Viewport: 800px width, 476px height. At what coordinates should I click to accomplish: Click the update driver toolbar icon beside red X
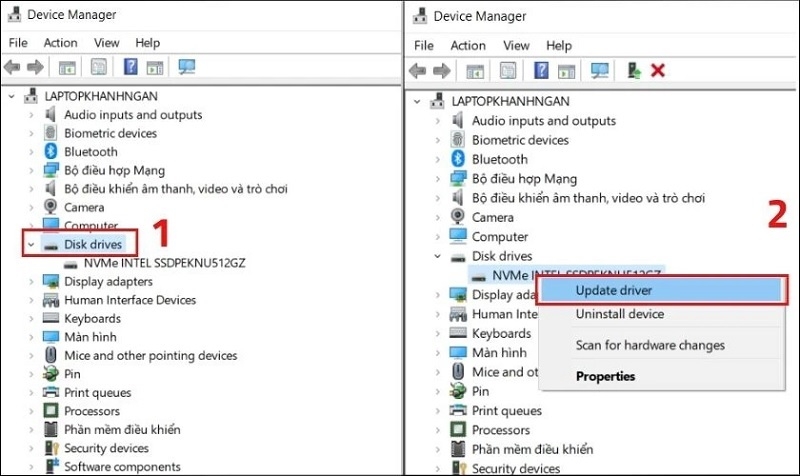tap(632, 71)
